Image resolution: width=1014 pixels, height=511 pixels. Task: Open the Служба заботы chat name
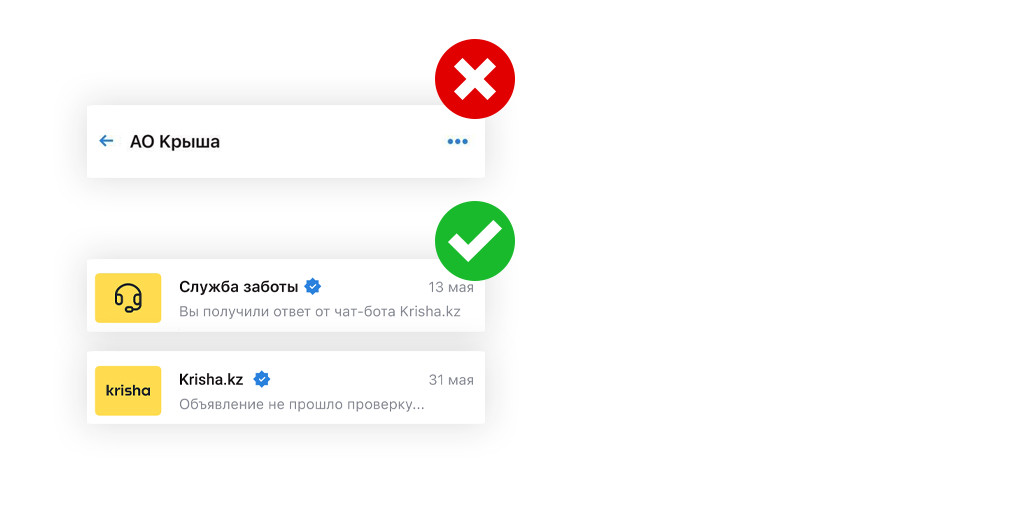tap(239, 287)
